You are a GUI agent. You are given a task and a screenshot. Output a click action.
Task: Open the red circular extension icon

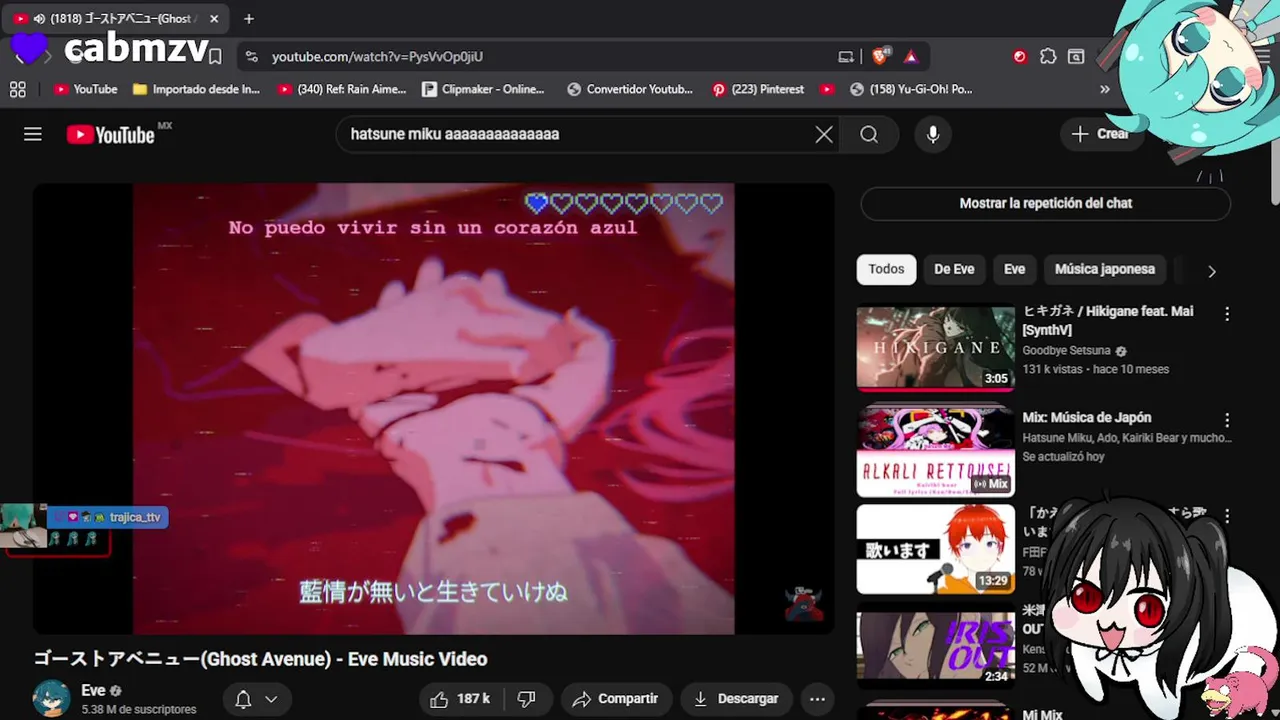click(x=1020, y=57)
